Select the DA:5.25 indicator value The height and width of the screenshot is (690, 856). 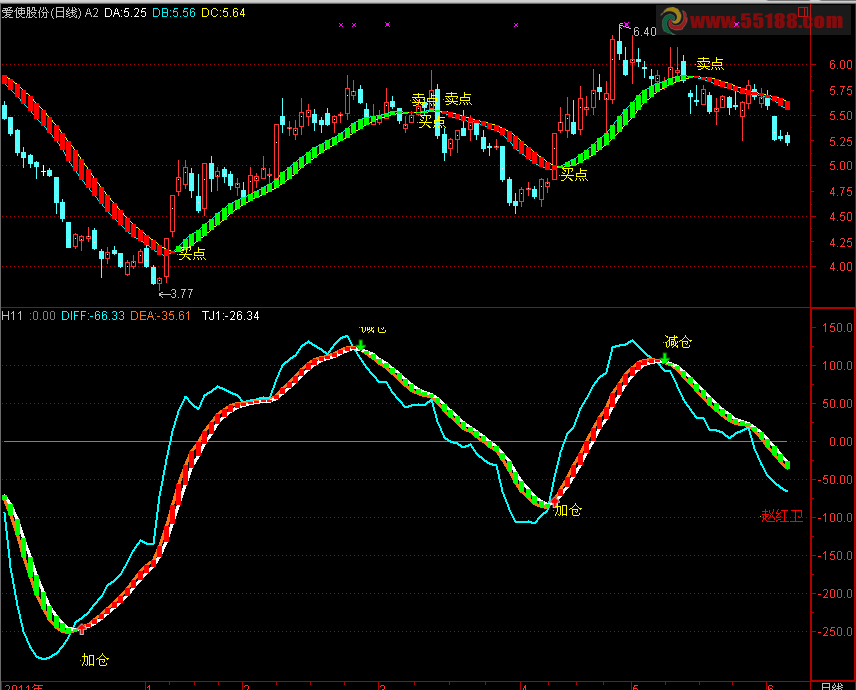[126, 13]
